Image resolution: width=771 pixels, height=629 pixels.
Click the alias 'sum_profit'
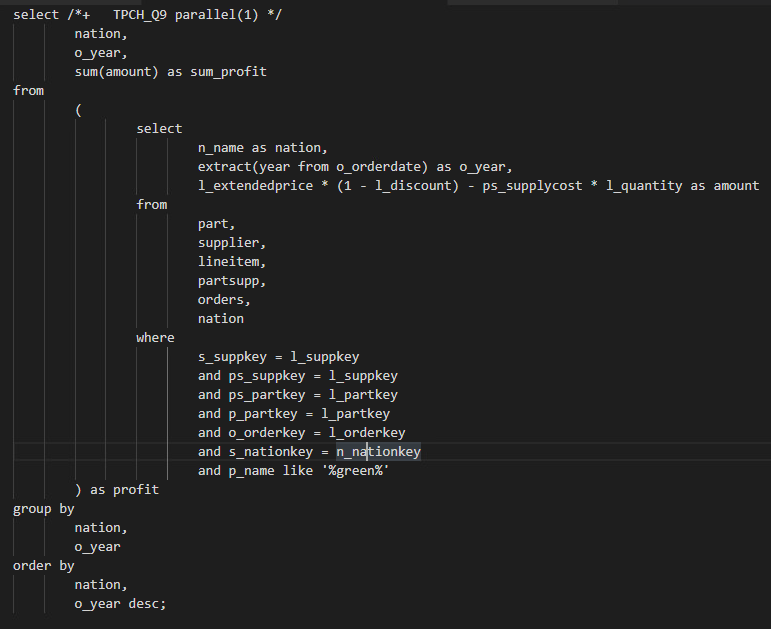pyautogui.click(x=228, y=72)
